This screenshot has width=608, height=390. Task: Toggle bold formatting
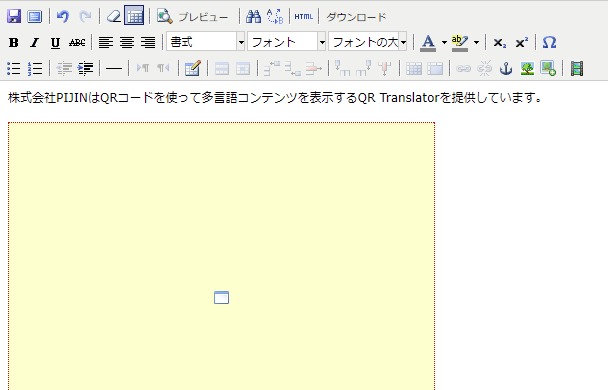tap(14, 42)
